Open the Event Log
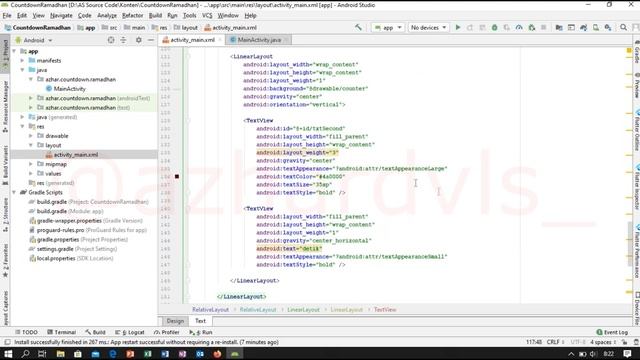Screen dimensions: 640x360 pos(612,332)
